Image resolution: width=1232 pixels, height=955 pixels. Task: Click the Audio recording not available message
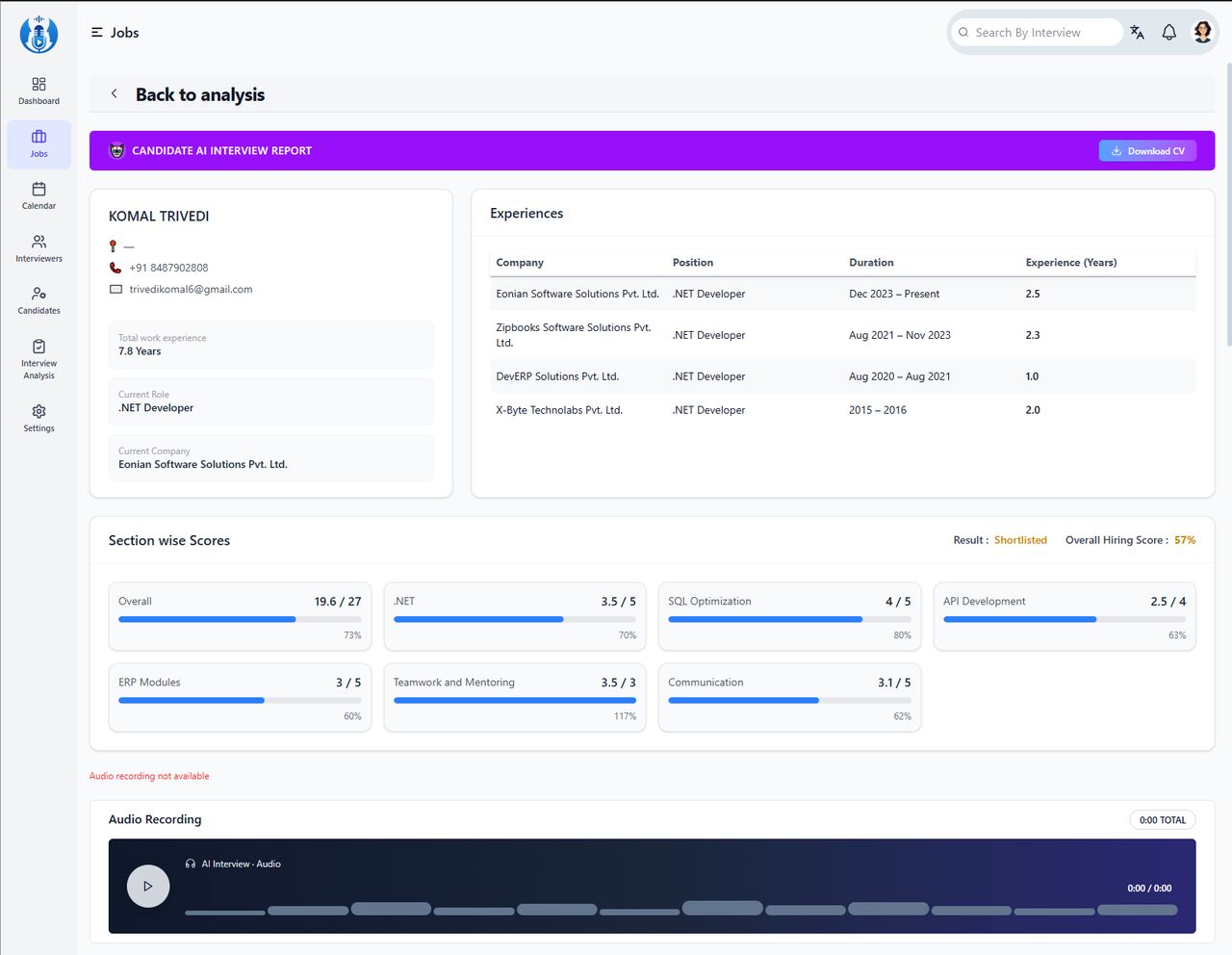[x=149, y=776]
